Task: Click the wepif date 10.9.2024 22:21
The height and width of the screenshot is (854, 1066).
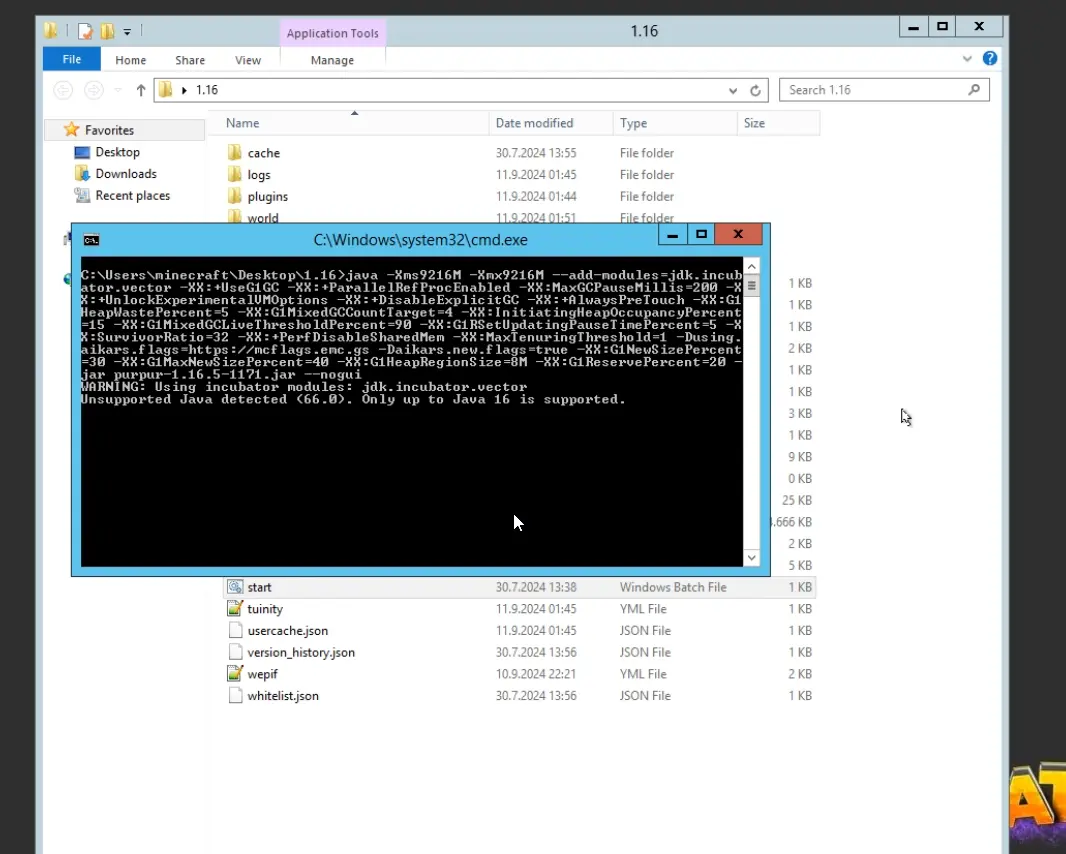Action: [x=536, y=674]
